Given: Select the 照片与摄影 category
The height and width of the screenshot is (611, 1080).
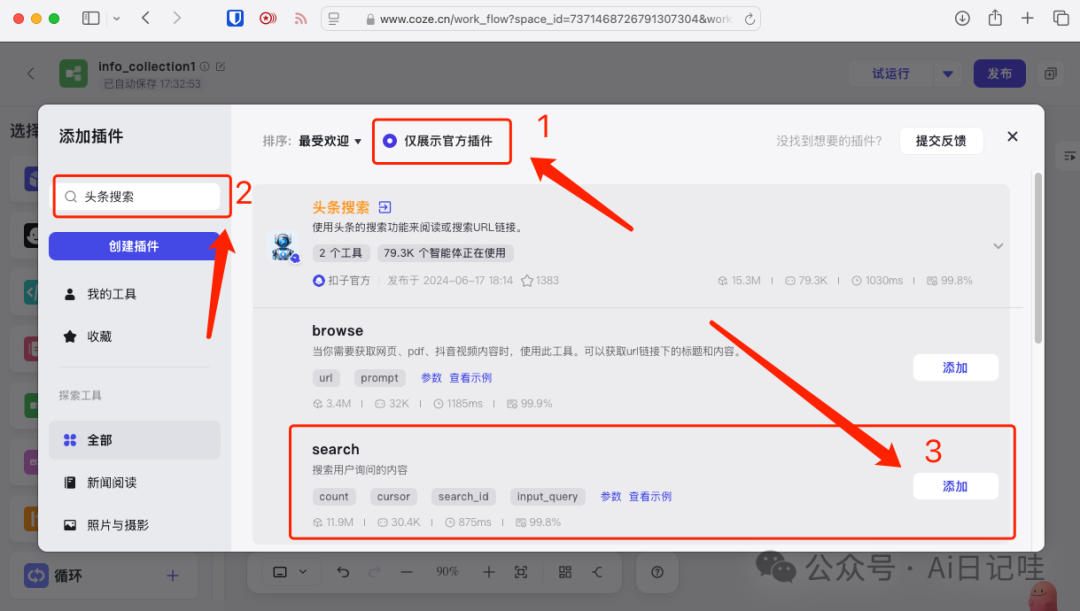Looking at the screenshot, I should tap(134, 525).
